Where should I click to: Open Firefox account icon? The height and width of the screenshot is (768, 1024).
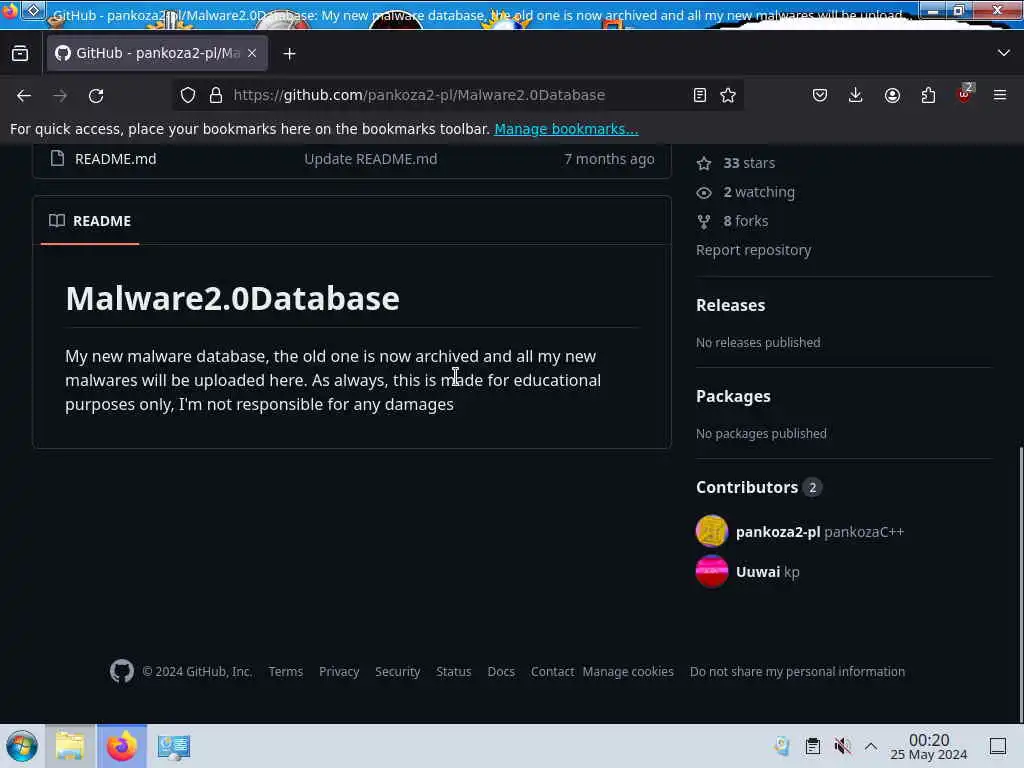(x=892, y=95)
